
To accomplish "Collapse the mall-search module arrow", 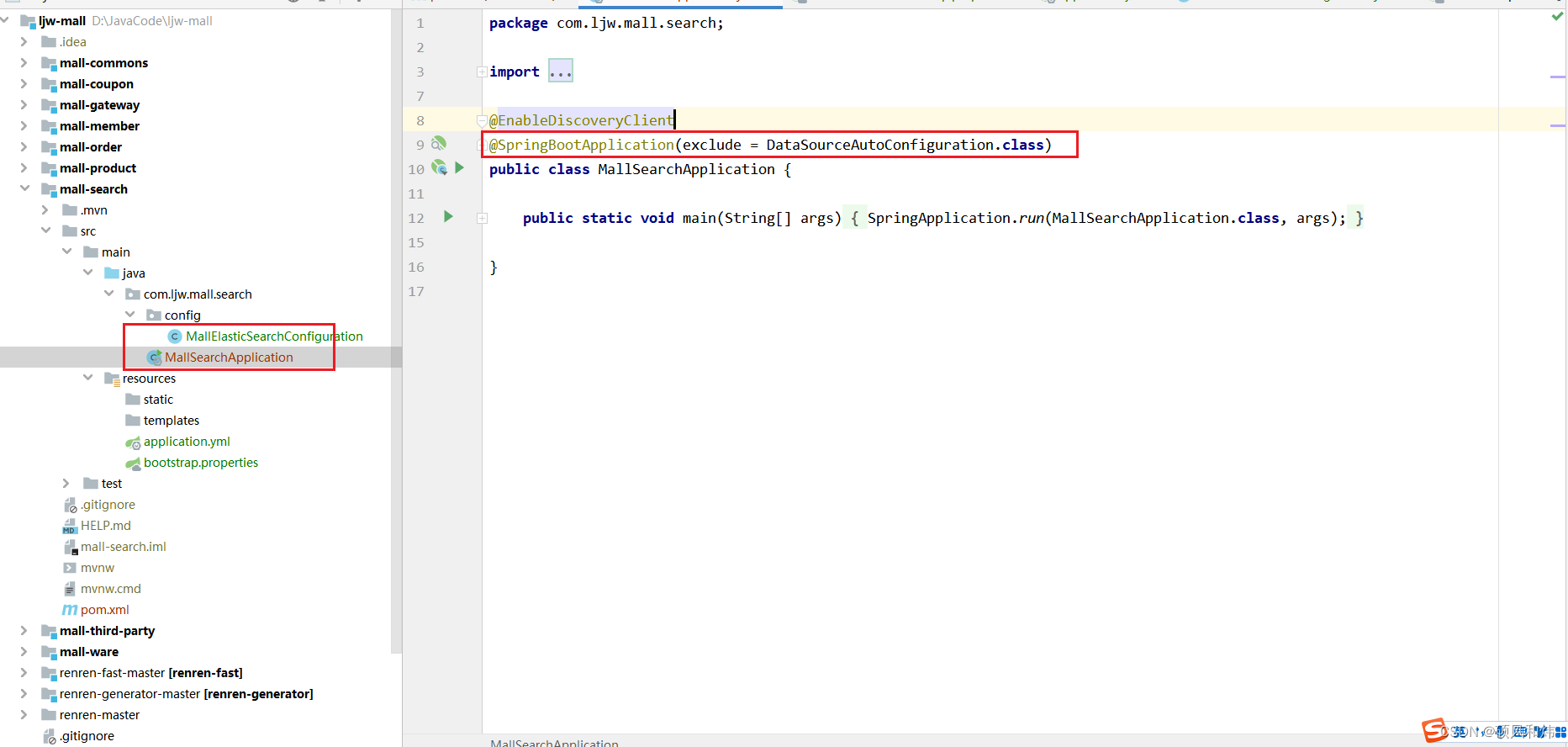I will pyautogui.click(x=24, y=188).
